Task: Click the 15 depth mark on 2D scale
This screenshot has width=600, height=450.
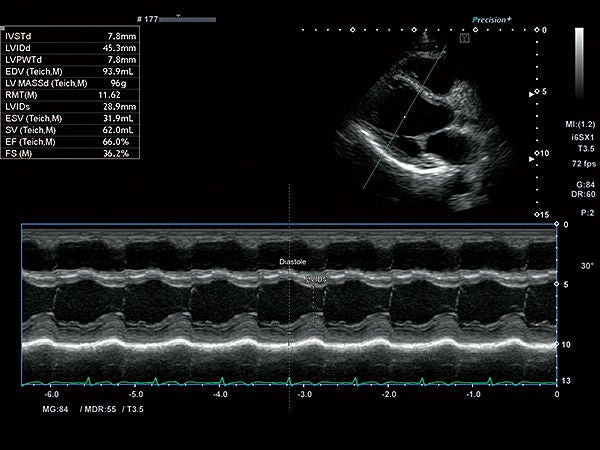Action: [545, 215]
